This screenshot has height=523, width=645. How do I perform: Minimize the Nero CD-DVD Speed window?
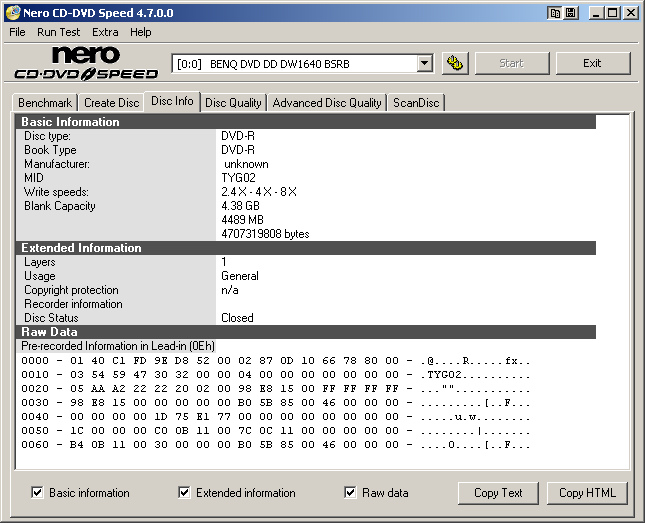click(596, 13)
